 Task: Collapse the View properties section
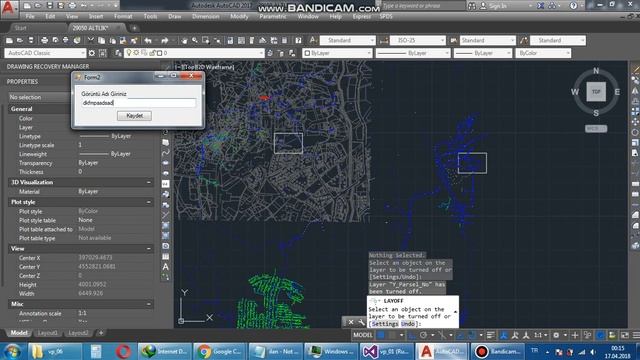click(x=149, y=249)
